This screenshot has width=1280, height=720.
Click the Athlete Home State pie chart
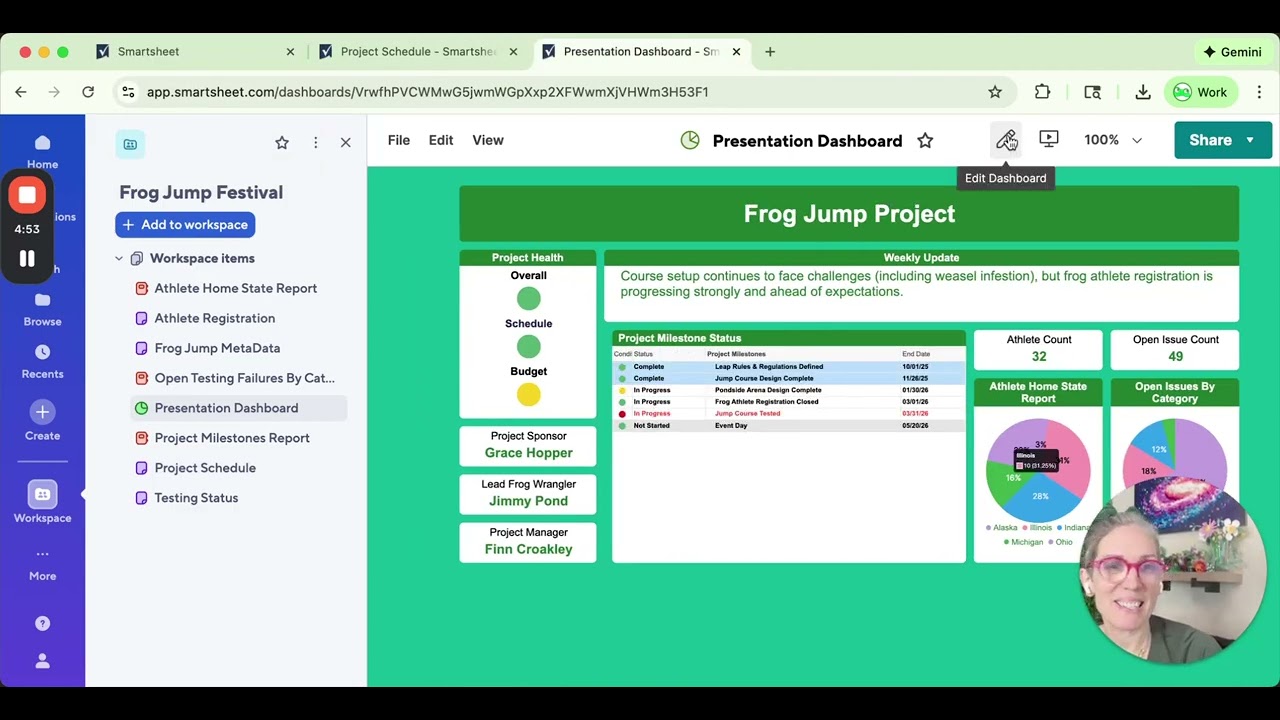point(1039,470)
